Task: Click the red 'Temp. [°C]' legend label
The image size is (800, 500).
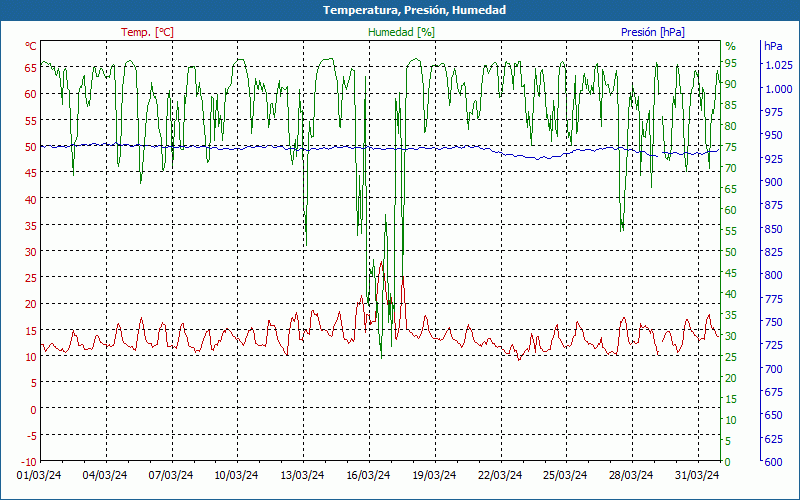Action: coord(147,32)
